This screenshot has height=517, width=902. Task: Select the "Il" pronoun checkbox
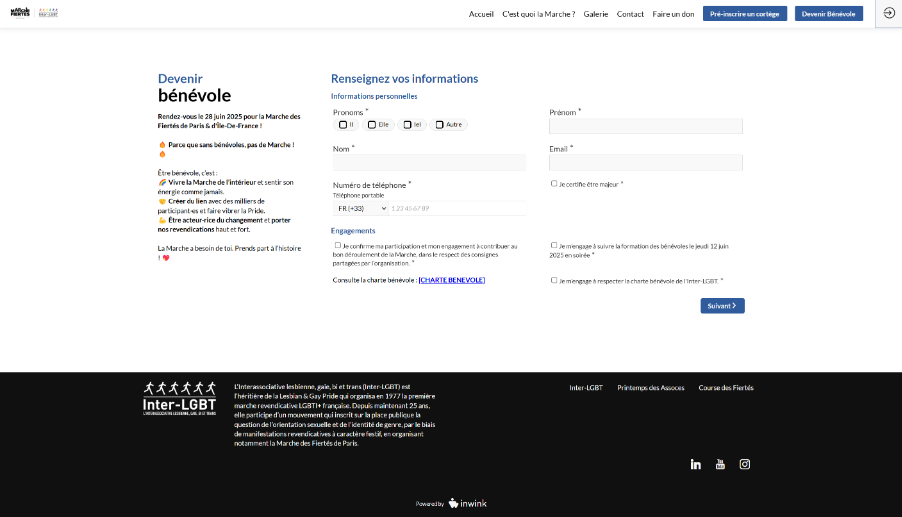point(343,125)
